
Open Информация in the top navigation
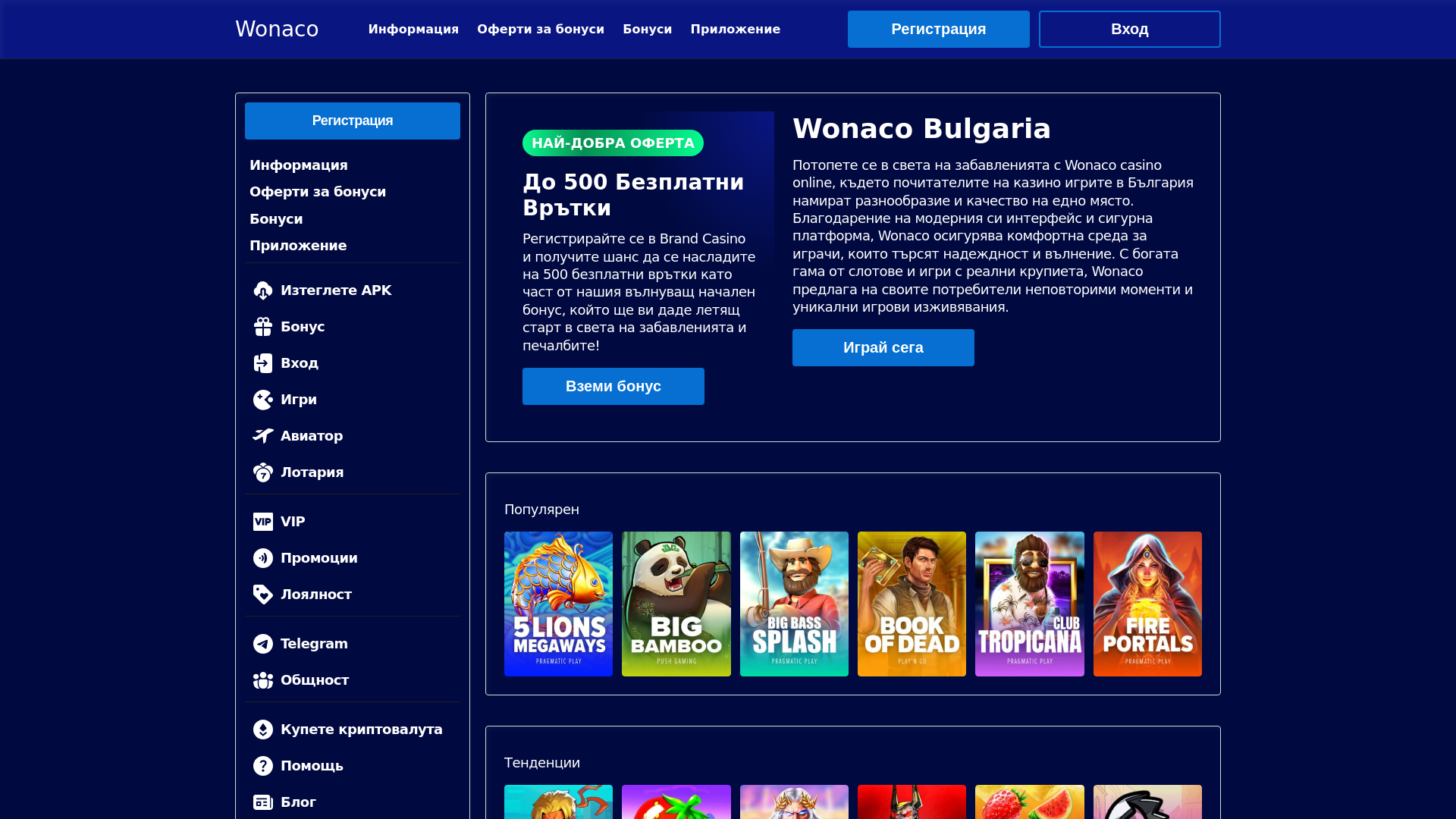(x=413, y=29)
